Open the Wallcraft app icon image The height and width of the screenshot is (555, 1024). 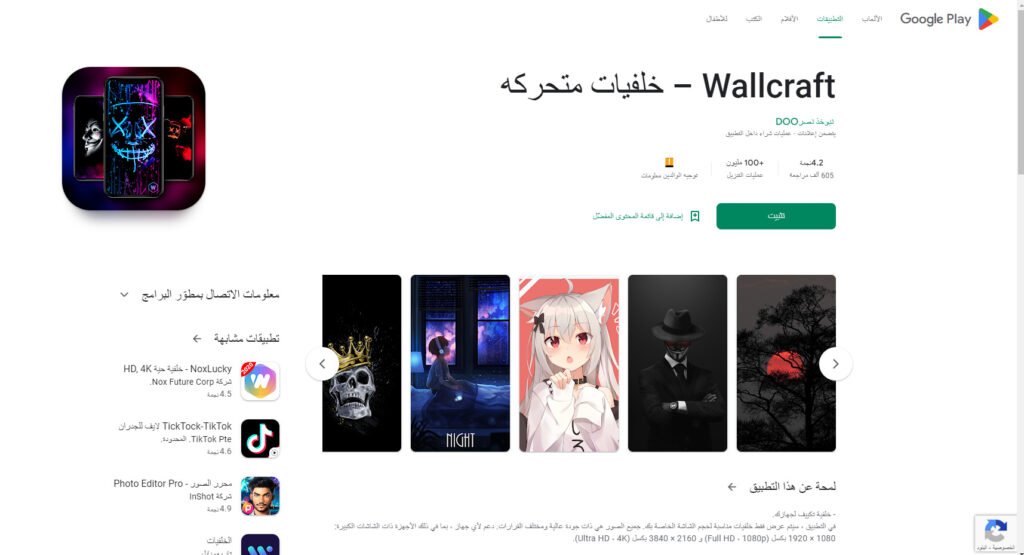coord(134,138)
